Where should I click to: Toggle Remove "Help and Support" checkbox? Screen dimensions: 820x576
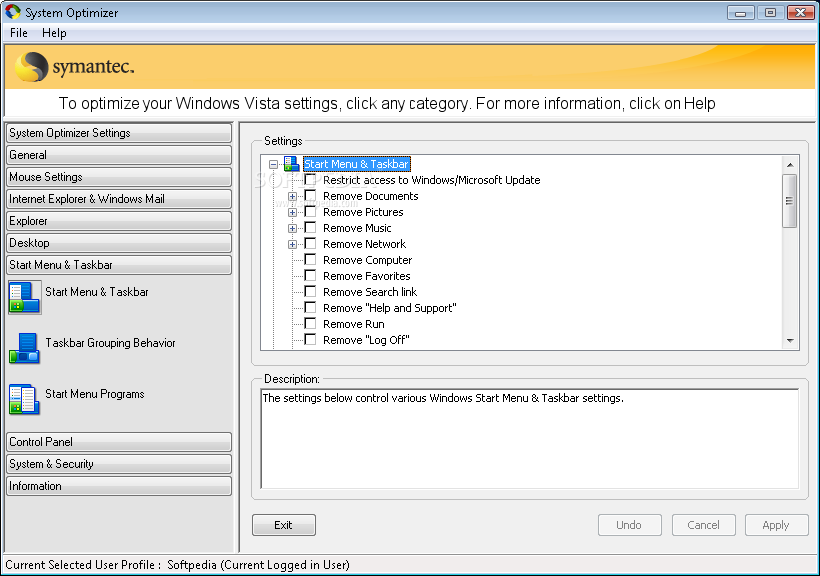pos(310,308)
